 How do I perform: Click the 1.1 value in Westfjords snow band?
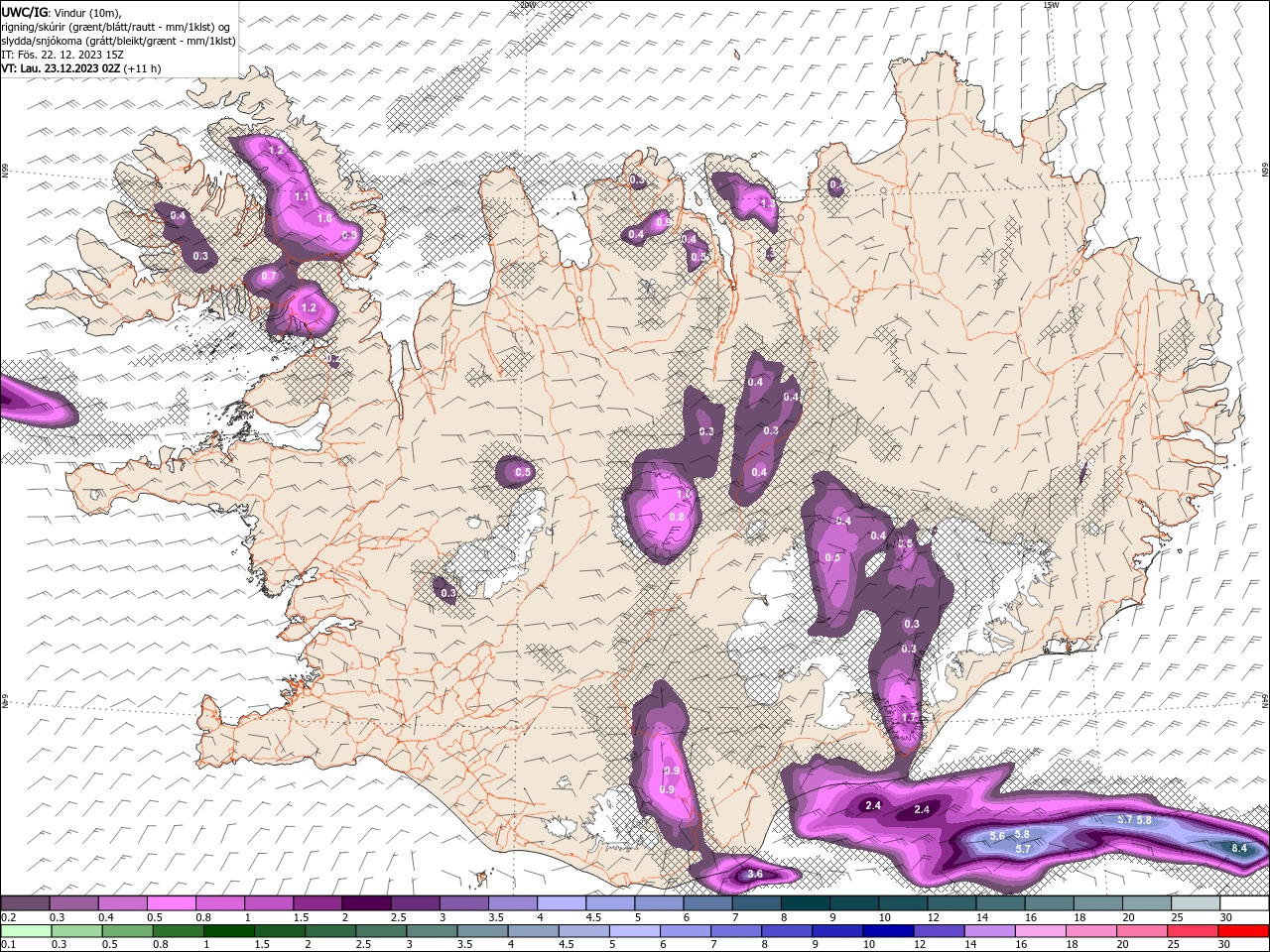pos(302,197)
